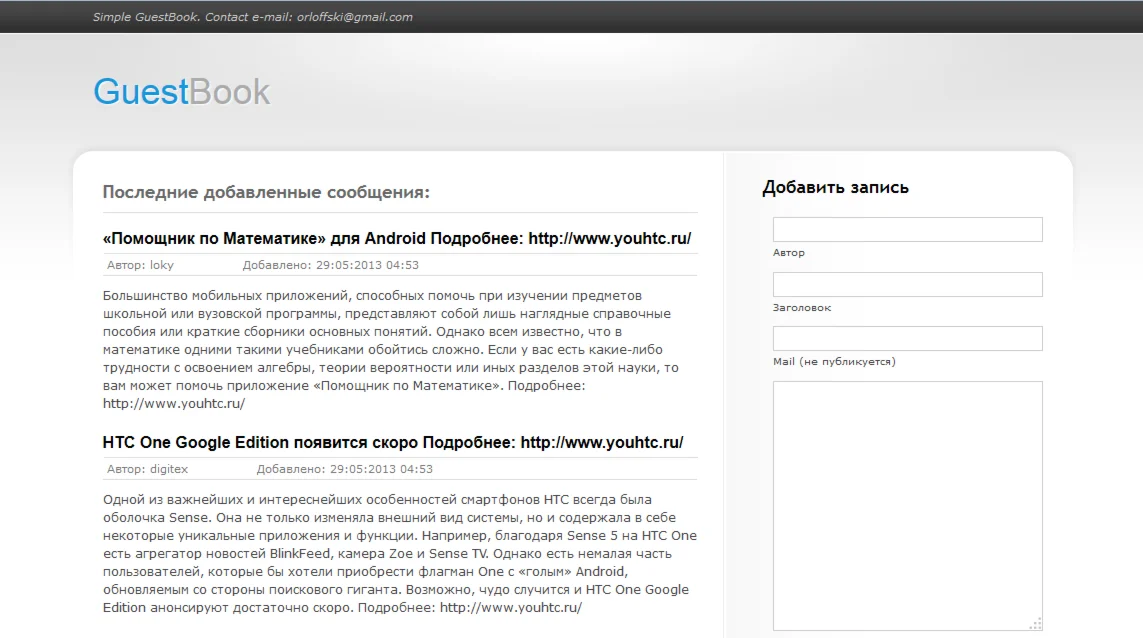The height and width of the screenshot is (638, 1143).
Task: Click the Последние добавленные сообщения heading
Action: point(265,192)
